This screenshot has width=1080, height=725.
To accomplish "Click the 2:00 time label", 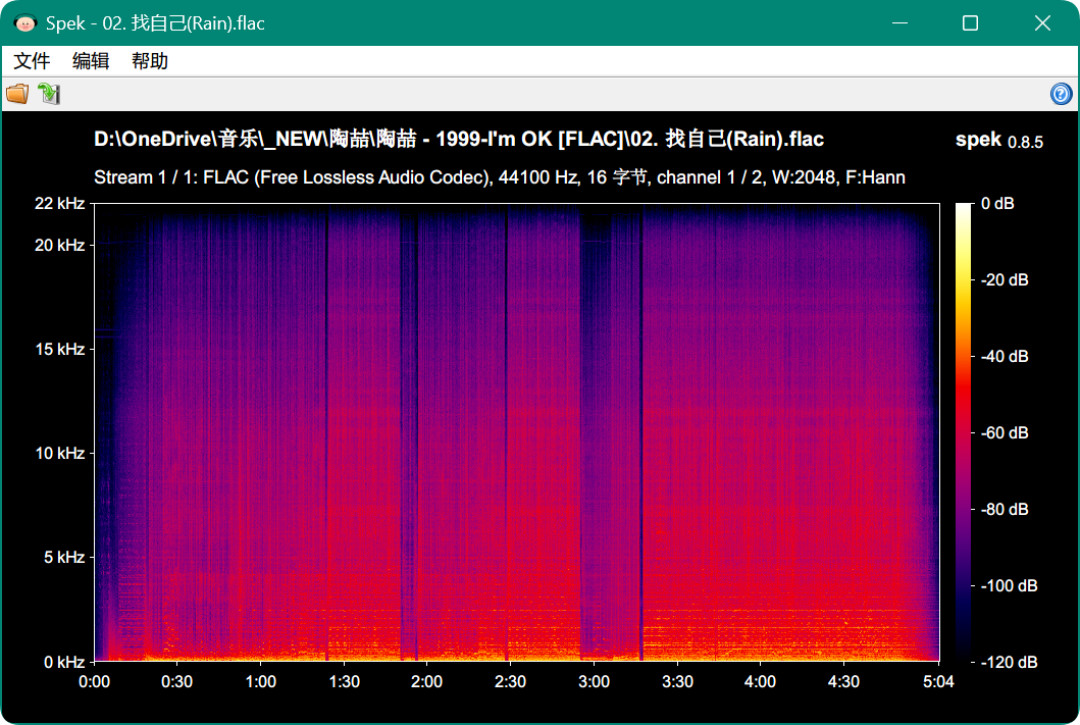I will 426,682.
